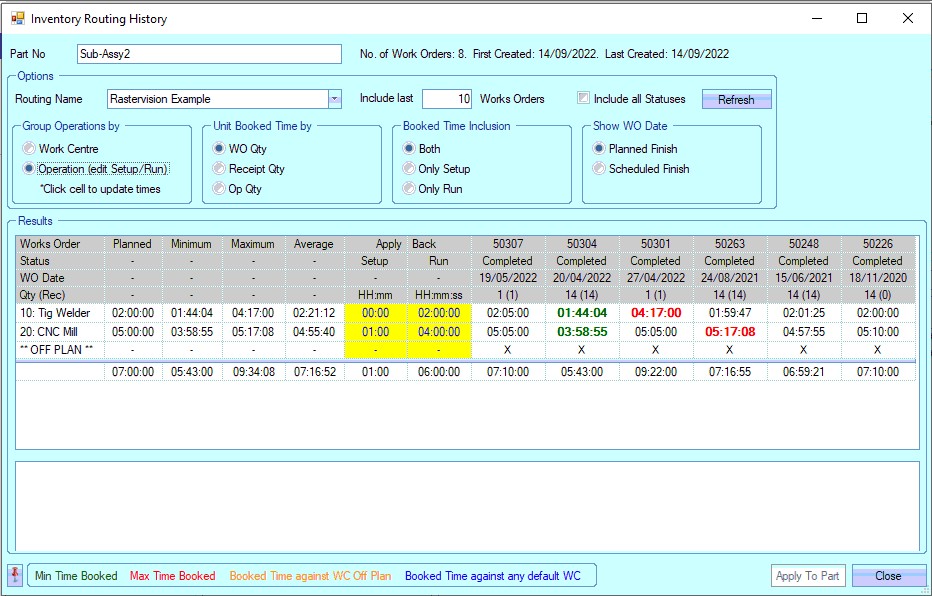Select the 50304 works order column header

(x=582, y=244)
